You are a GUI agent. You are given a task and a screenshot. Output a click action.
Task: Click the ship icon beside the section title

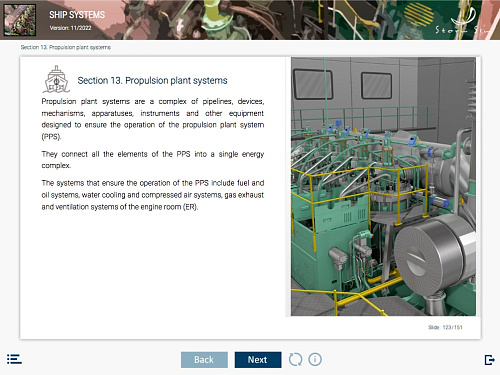click(56, 79)
